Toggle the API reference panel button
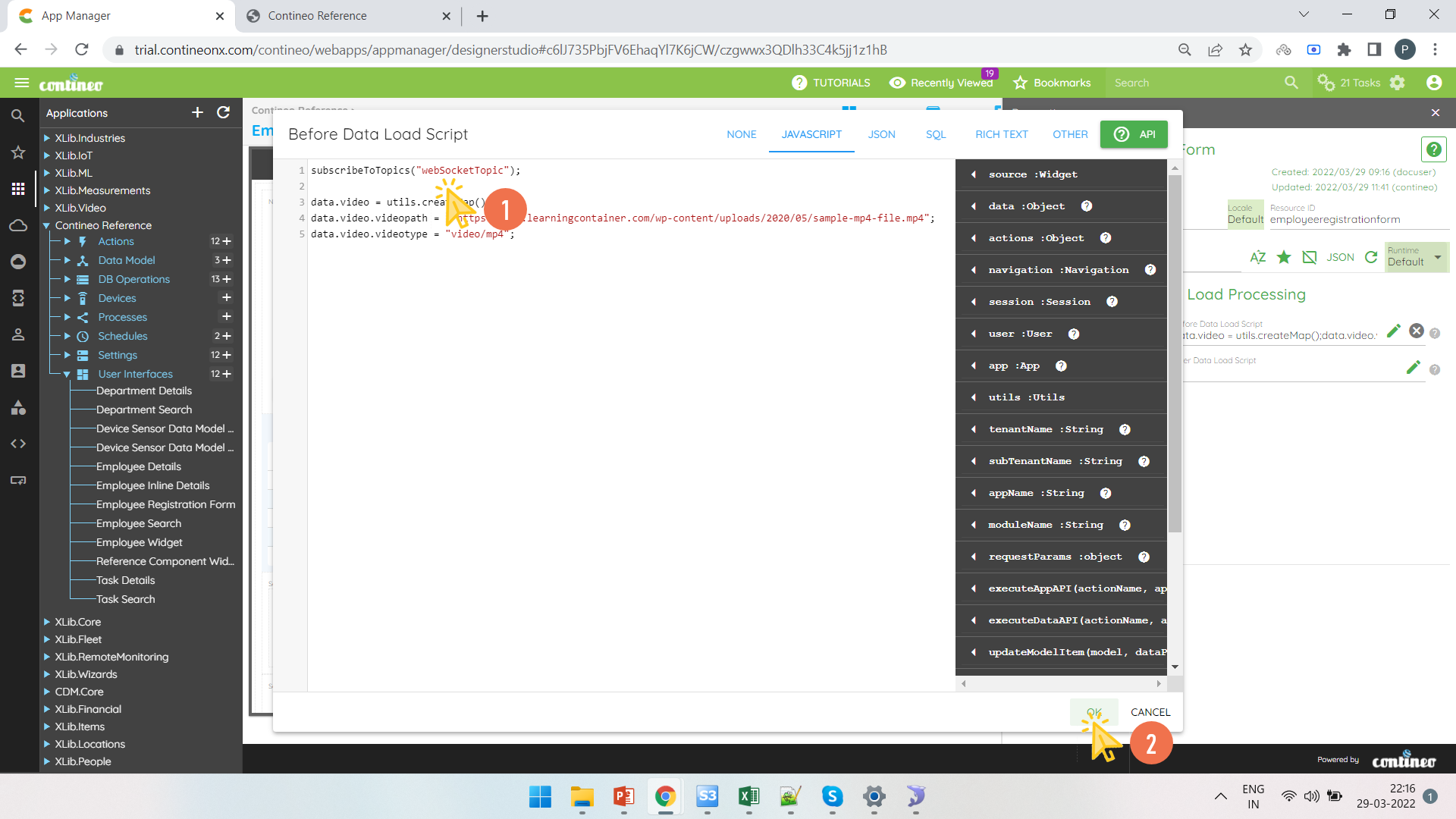Screen dimensions: 1456x819 click(x=1134, y=134)
